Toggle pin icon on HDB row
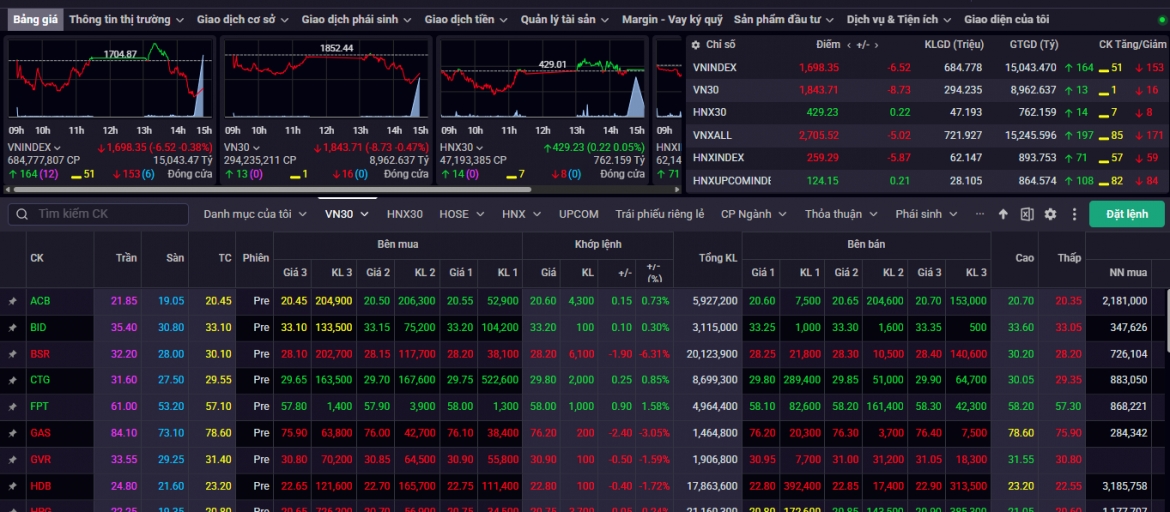Viewport: 1170px width, 512px height. pos(12,486)
